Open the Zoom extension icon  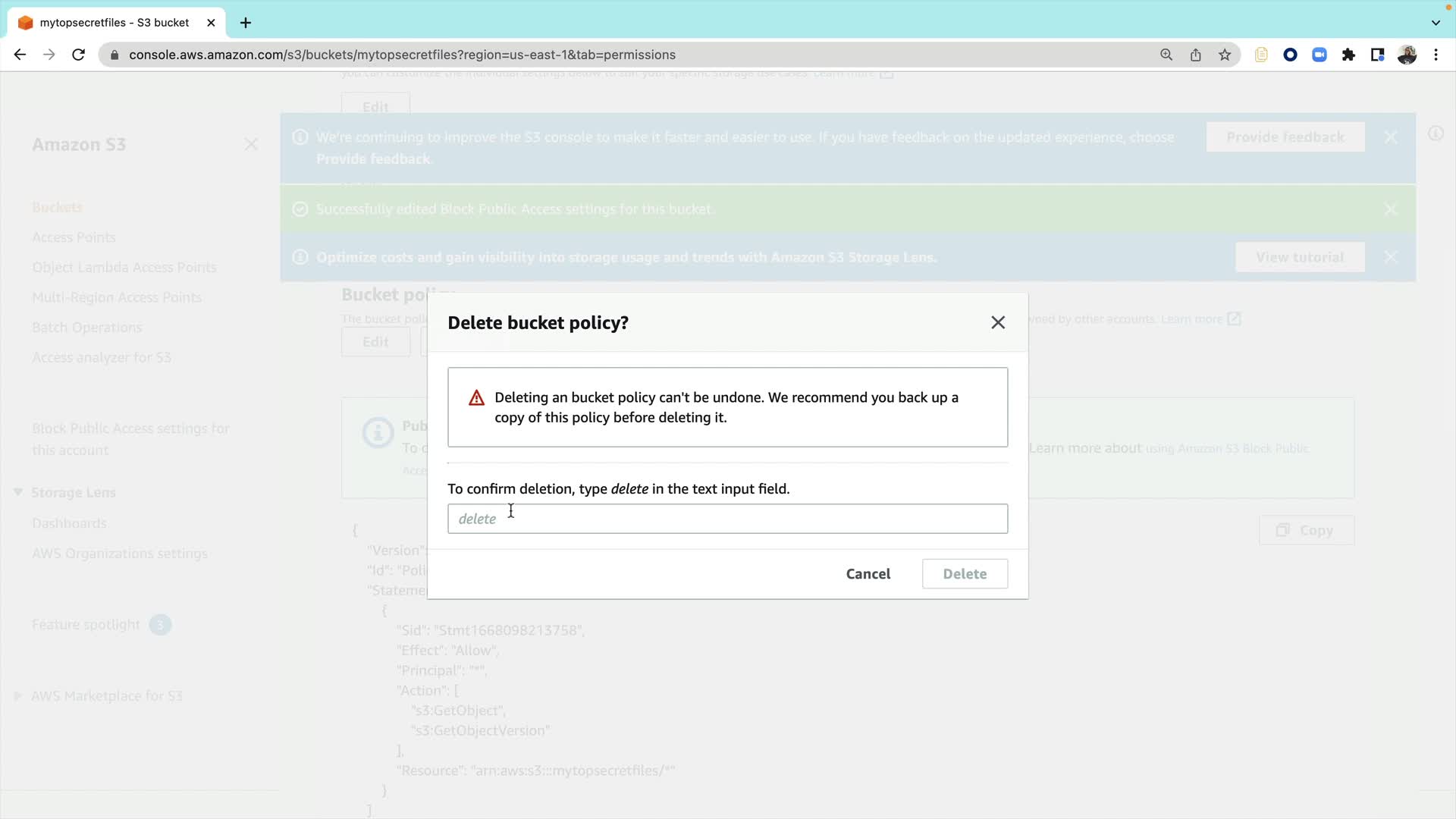(1319, 55)
